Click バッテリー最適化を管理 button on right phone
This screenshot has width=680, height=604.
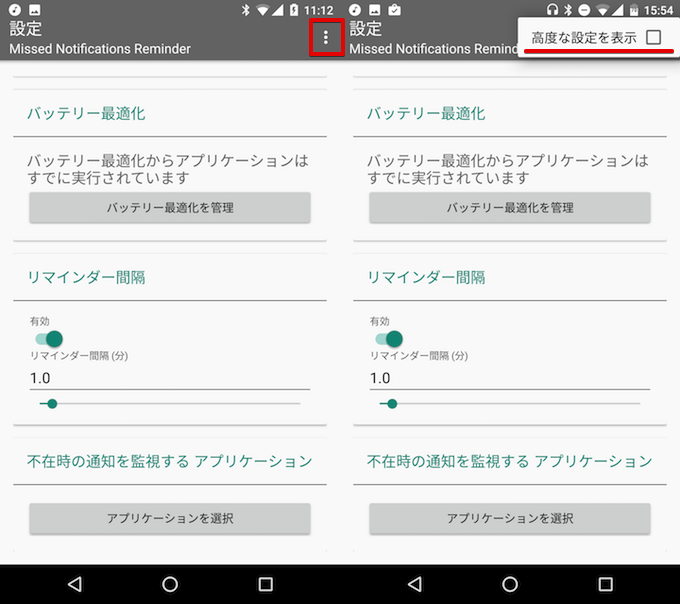pos(510,208)
